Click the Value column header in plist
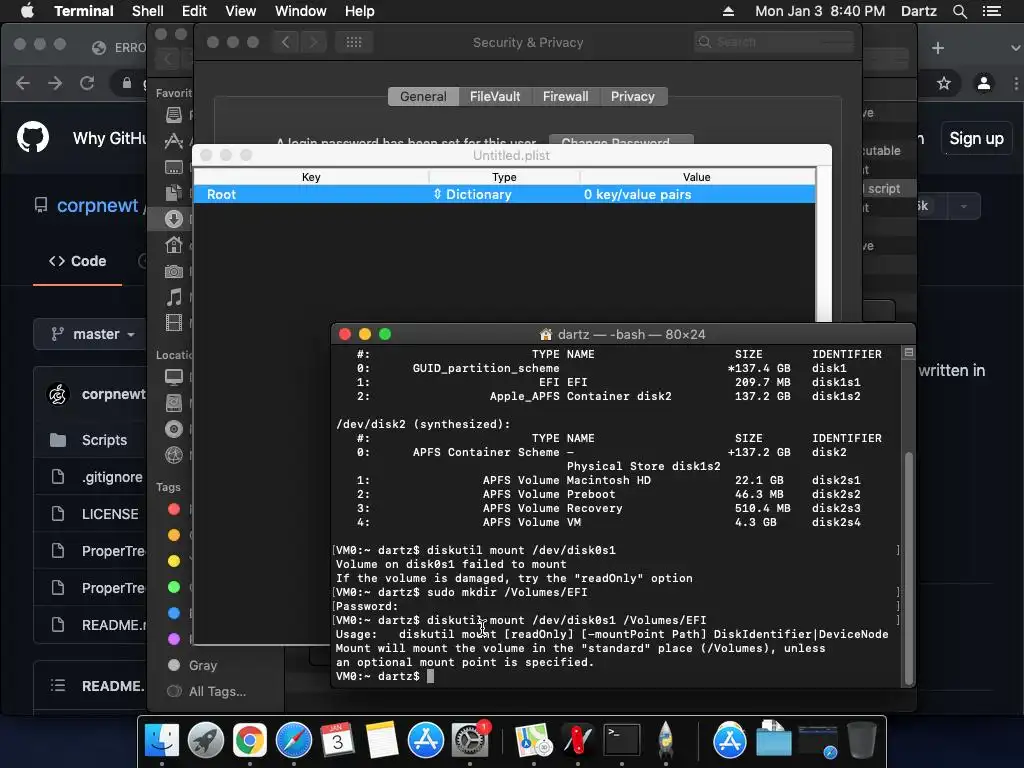Screen dimensions: 1024x768 [x=697, y=177]
